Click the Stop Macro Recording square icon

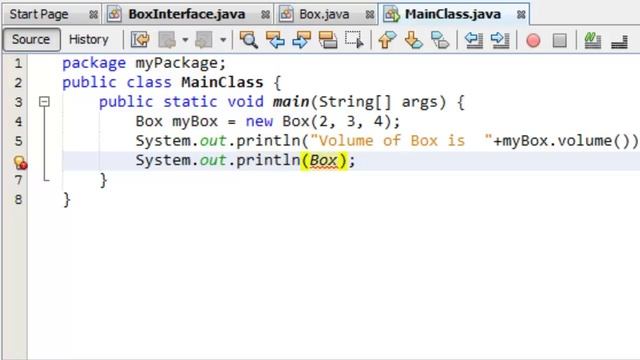point(560,40)
